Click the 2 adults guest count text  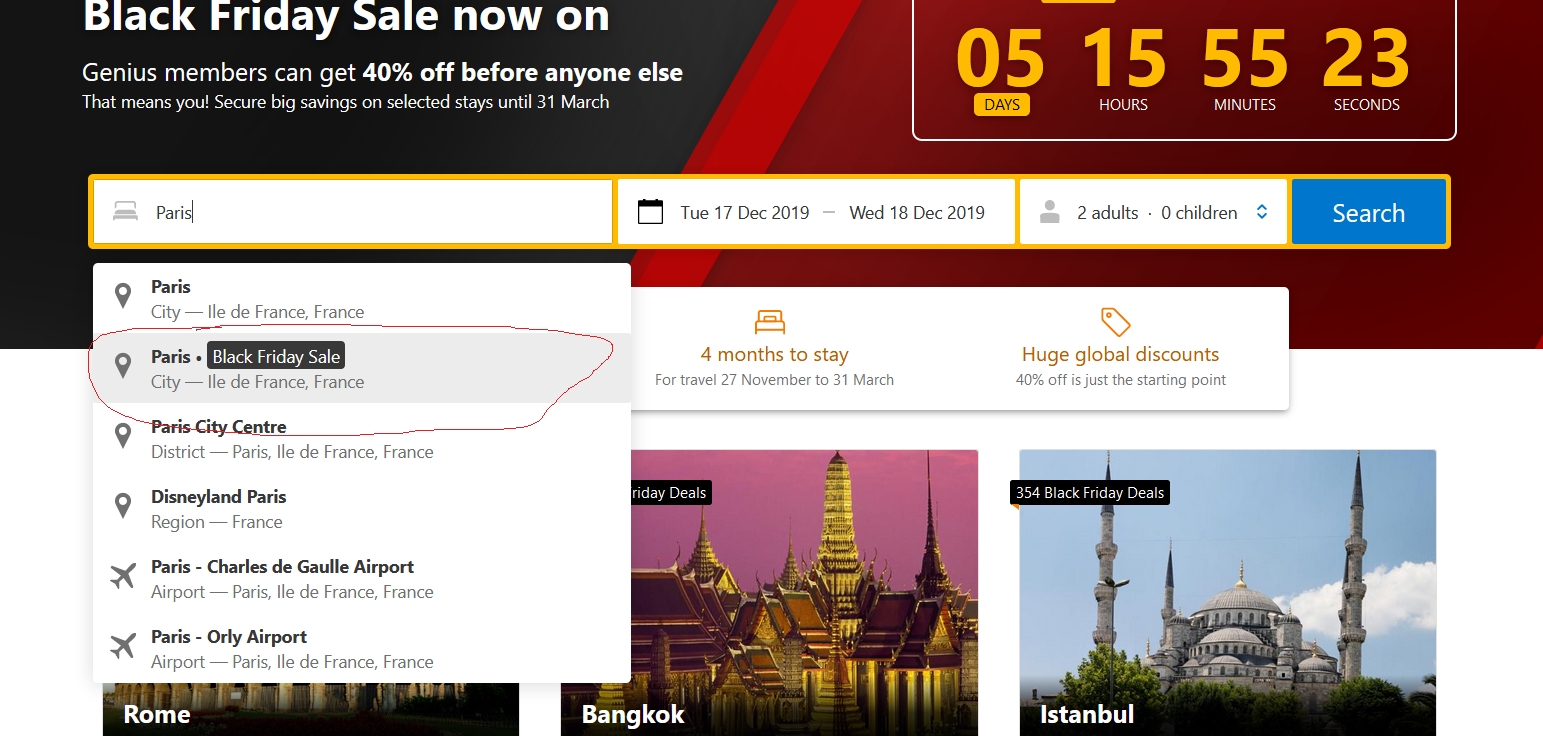click(x=1108, y=213)
